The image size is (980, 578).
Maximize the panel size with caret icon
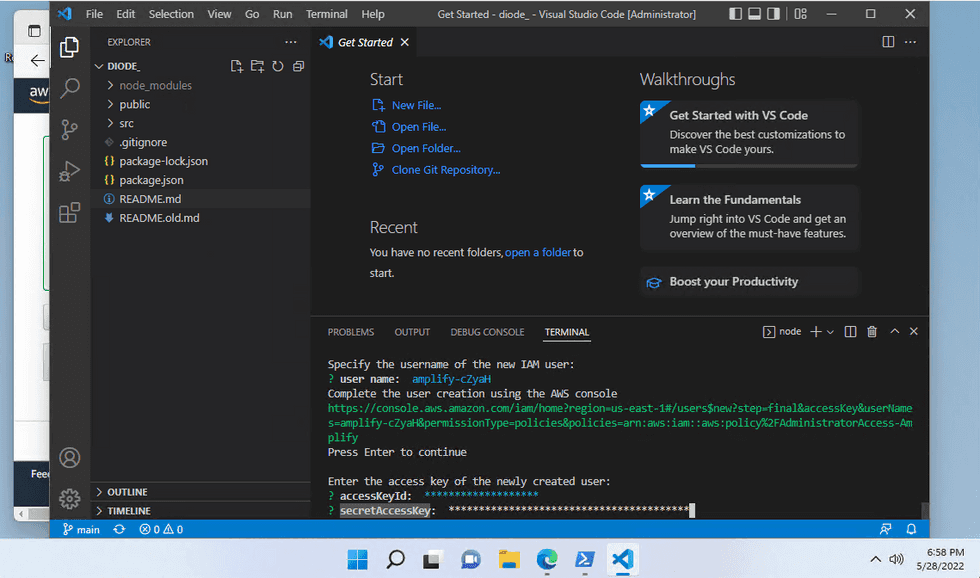pos(894,331)
